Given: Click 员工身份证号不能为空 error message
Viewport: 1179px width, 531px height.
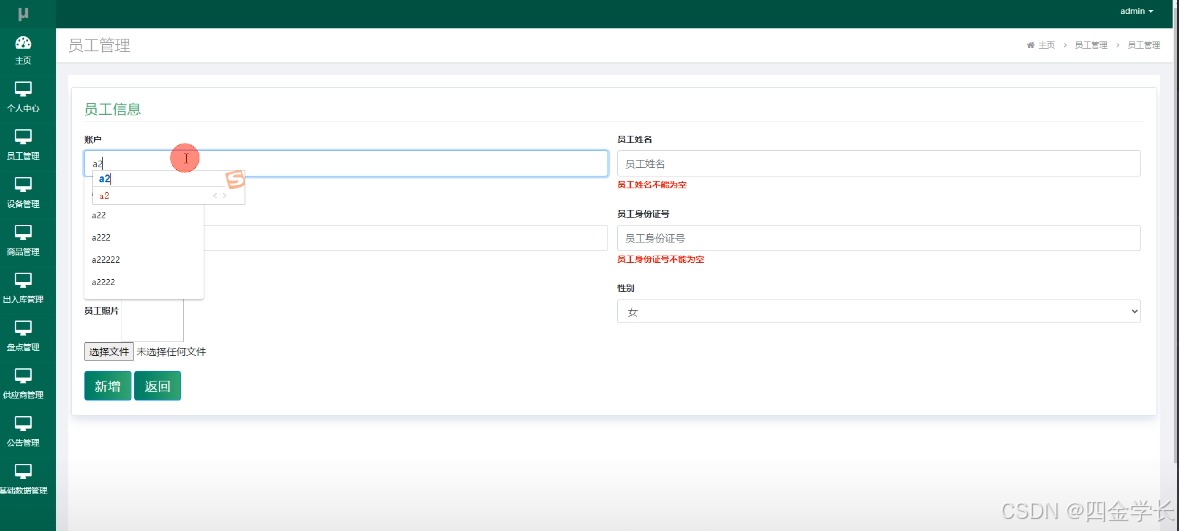Looking at the screenshot, I should click(x=660, y=259).
